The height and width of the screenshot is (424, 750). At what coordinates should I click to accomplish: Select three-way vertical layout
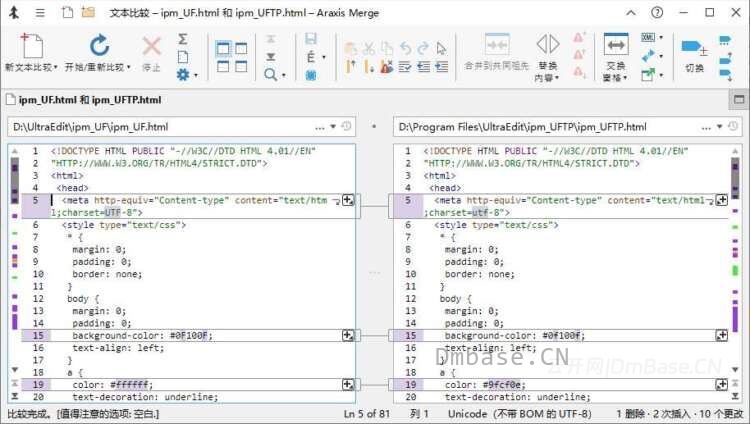pyautogui.click(x=241, y=48)
